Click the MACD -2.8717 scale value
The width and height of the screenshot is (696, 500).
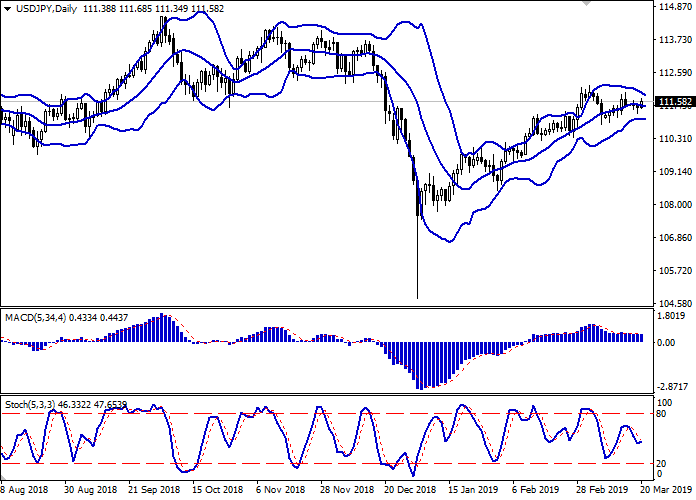(x=672, y=386)
